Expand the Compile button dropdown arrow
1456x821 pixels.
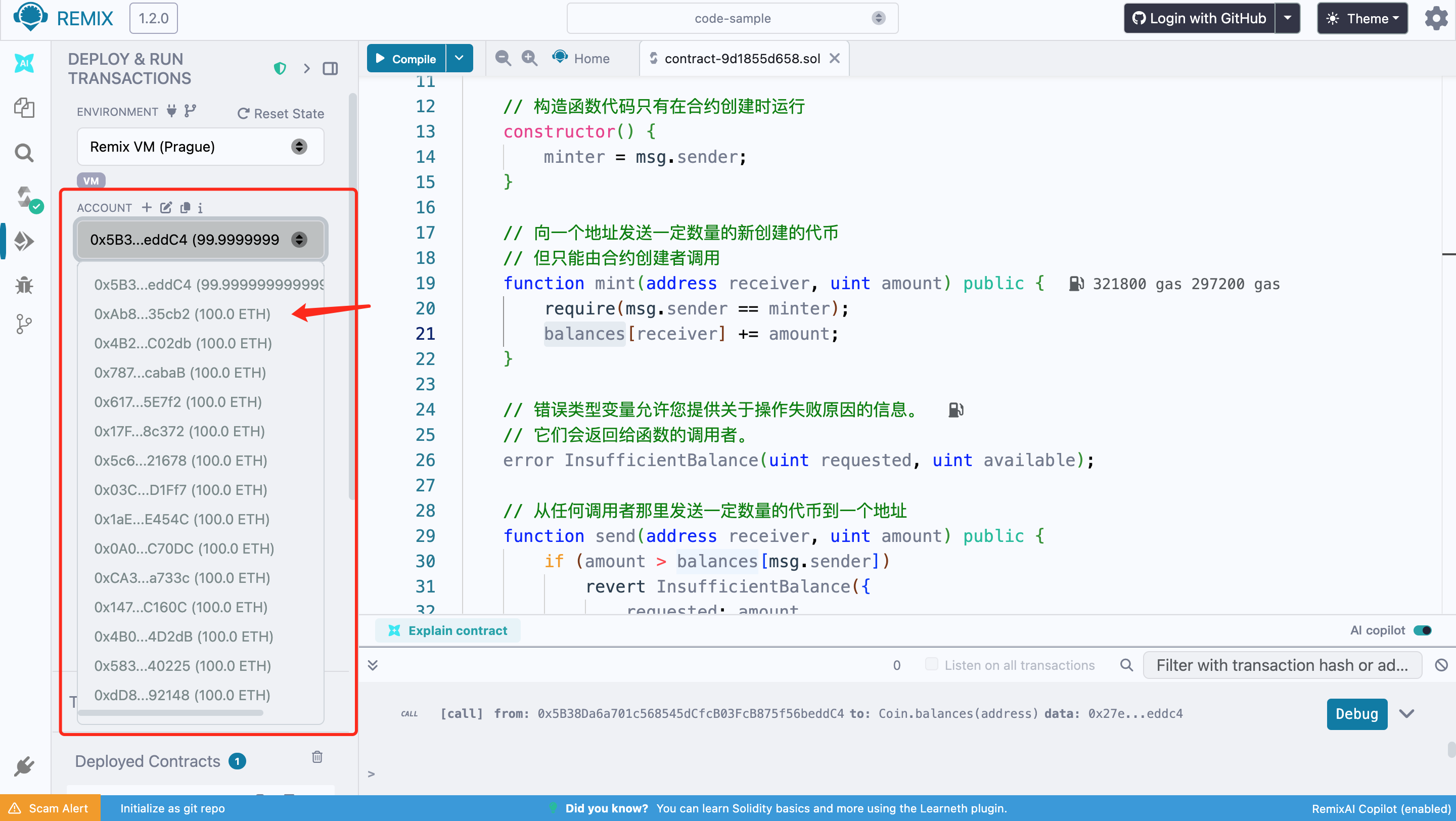[x=459, y=58]
